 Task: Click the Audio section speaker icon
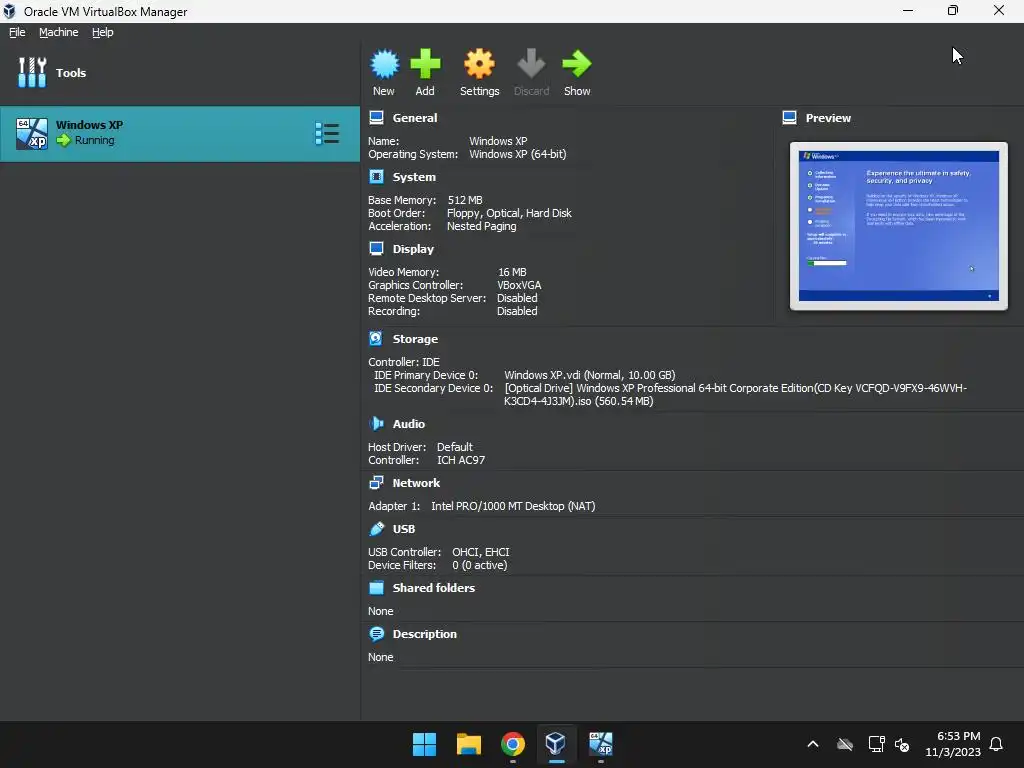click(377, 423)
